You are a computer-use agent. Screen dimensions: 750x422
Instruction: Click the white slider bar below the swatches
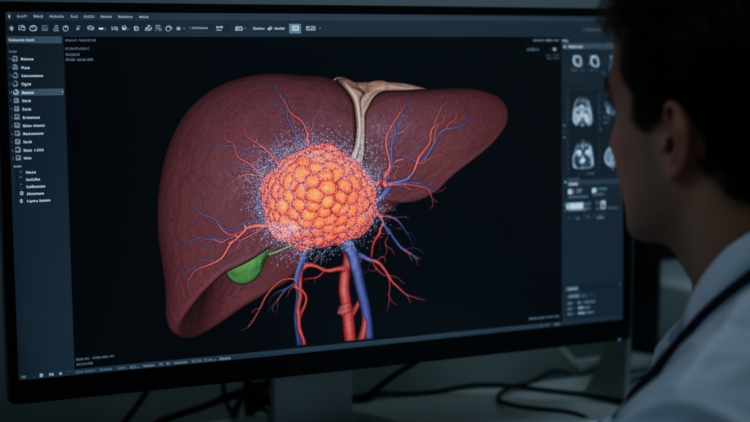(575, 206)
